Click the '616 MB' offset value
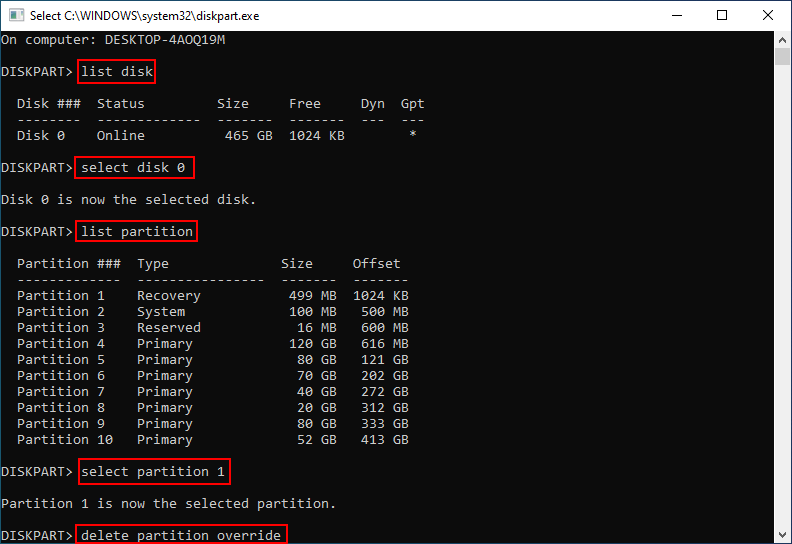The image size is (792, 544). tap(385, 343)
